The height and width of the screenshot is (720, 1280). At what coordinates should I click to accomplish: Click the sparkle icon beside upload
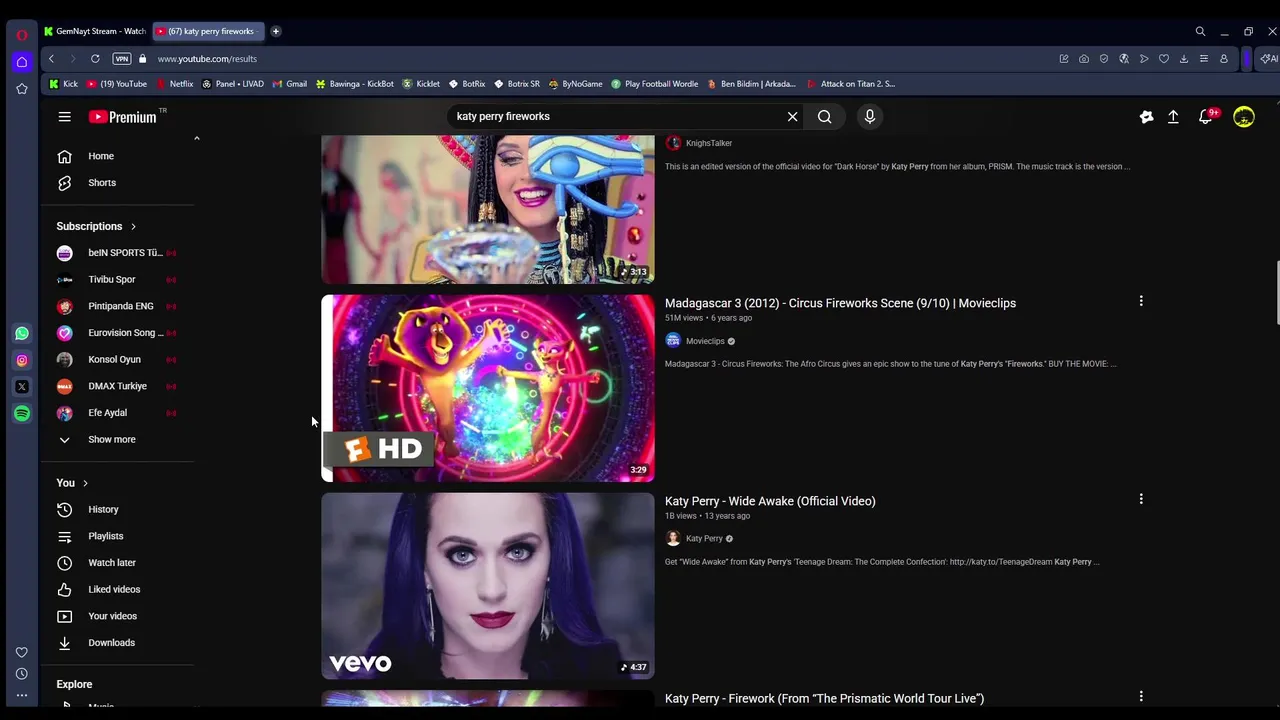[1146, 117]
